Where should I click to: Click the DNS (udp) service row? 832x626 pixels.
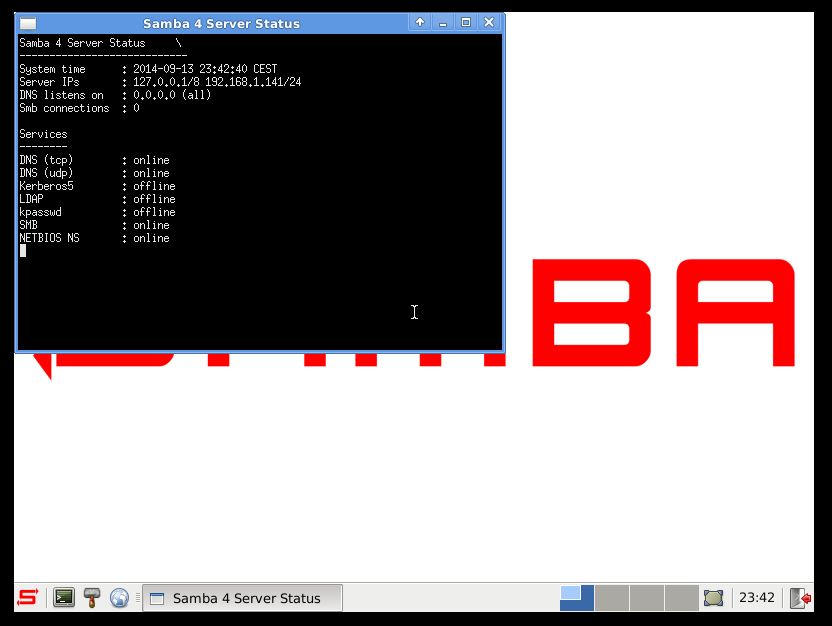tap(94, 173)
